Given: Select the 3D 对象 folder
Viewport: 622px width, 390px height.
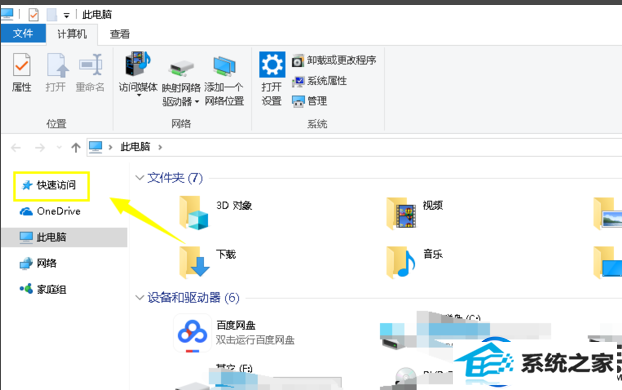Looking at the screenshot, I should (x=216, y=212).
